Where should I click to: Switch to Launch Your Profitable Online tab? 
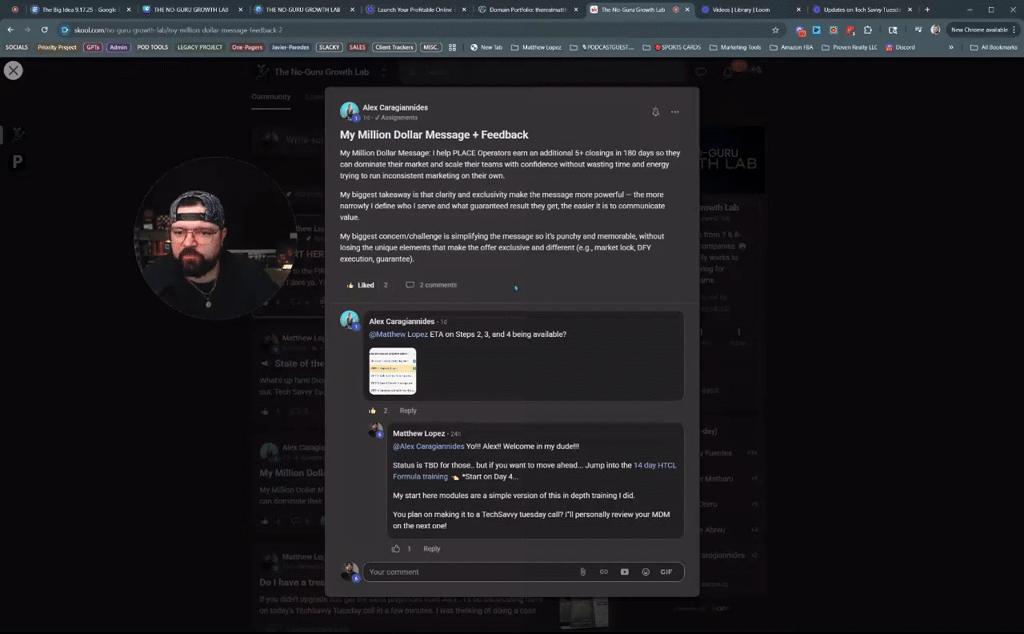pos(417,10)
